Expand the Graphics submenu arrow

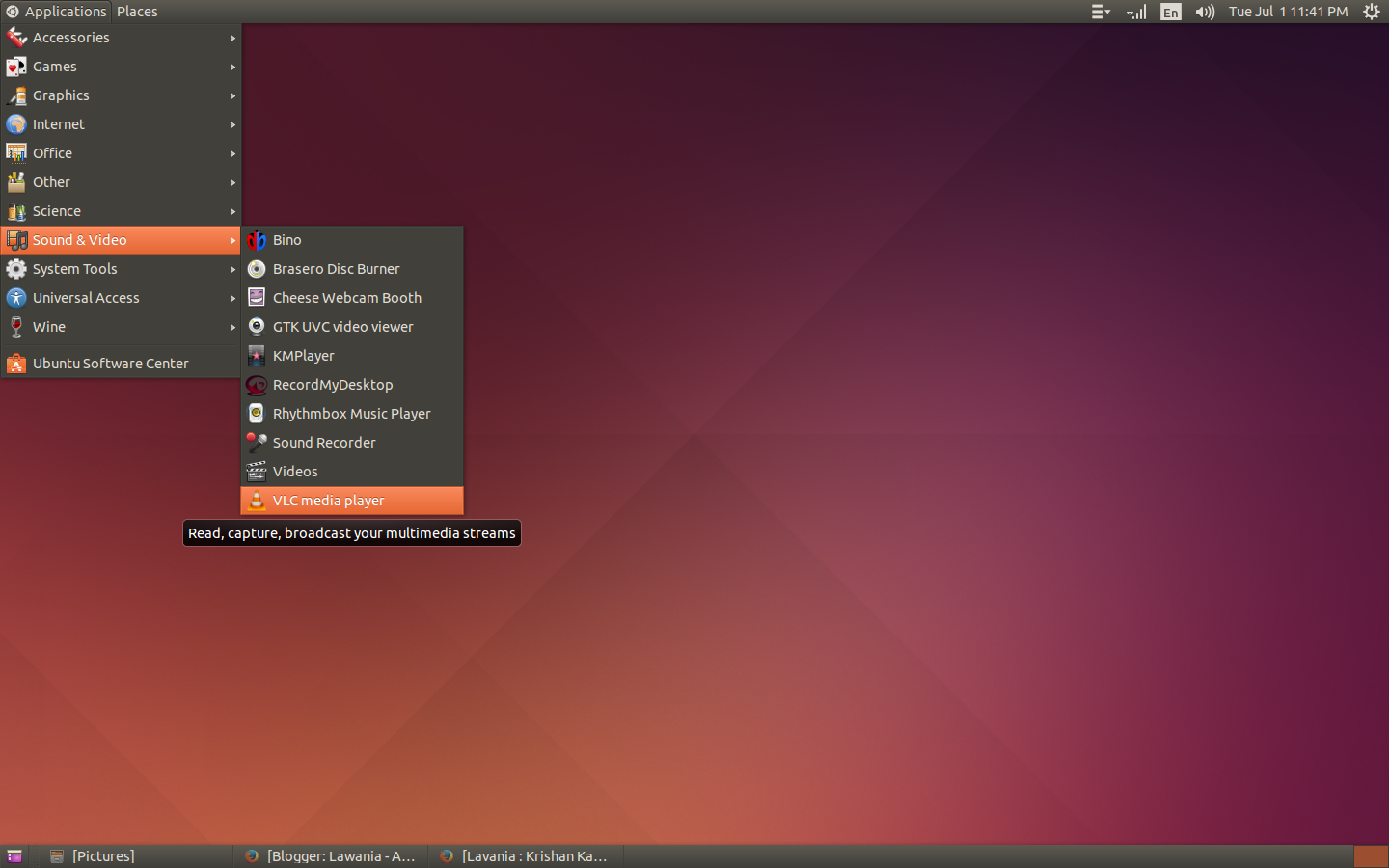[x=232, y=95]
